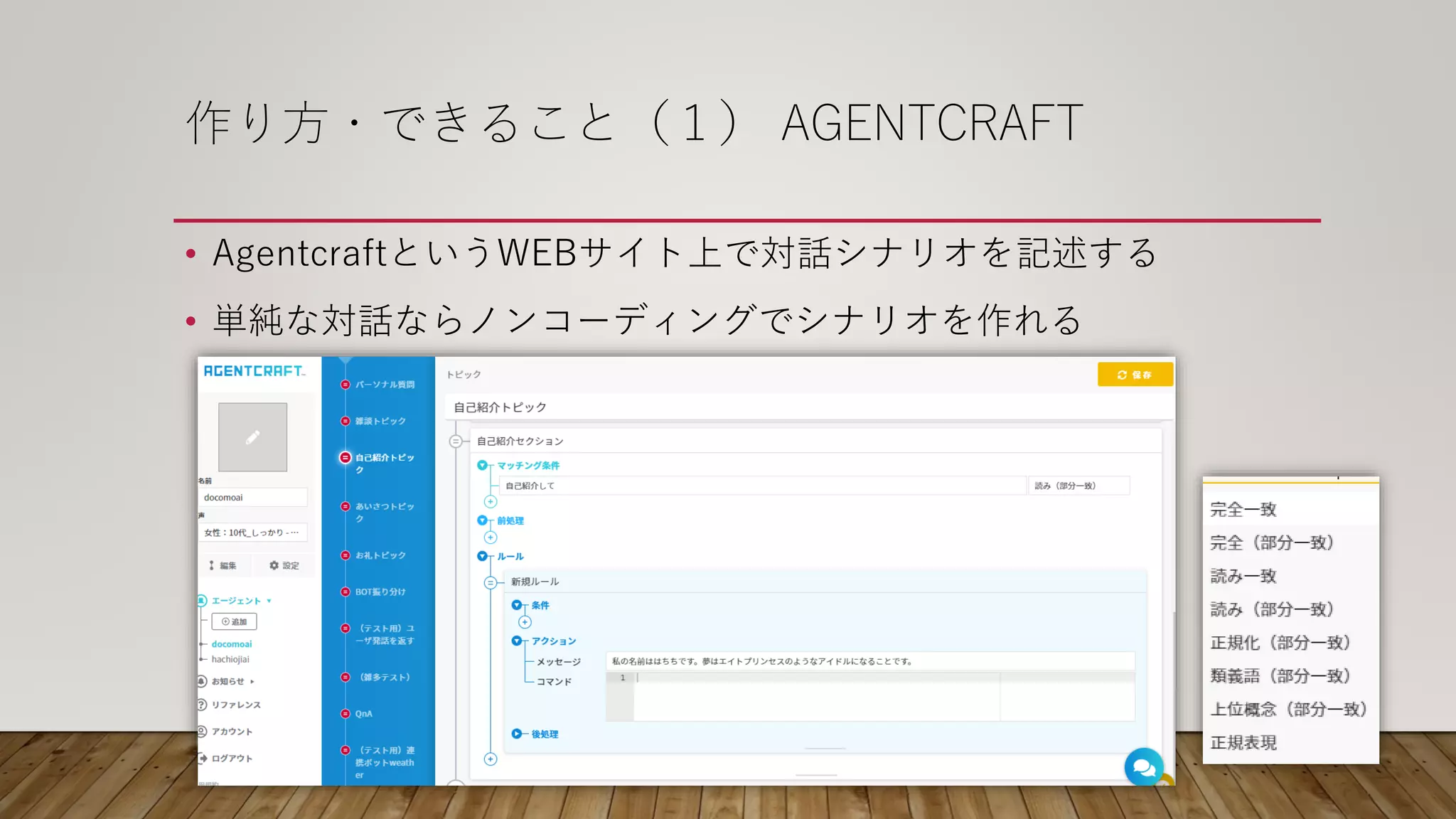Select the 自己紹介トピック topic

[x=385, y=464]
